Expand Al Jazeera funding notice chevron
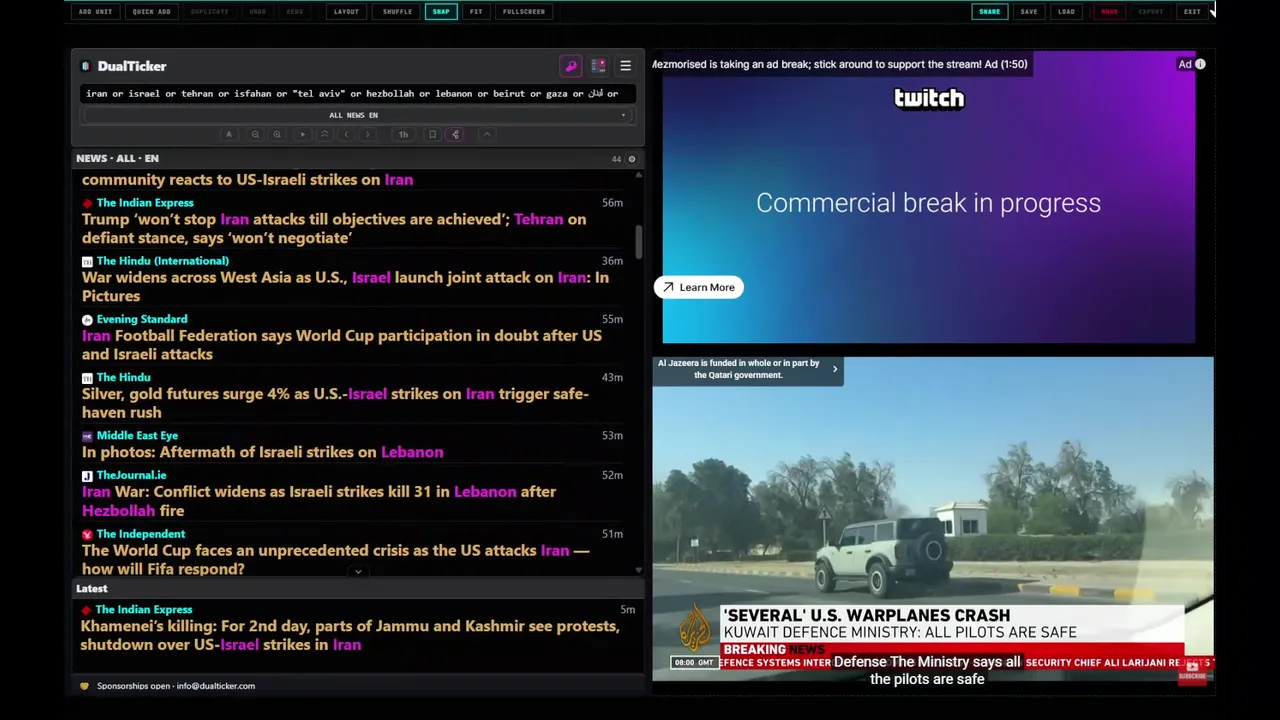 [835, 370]
